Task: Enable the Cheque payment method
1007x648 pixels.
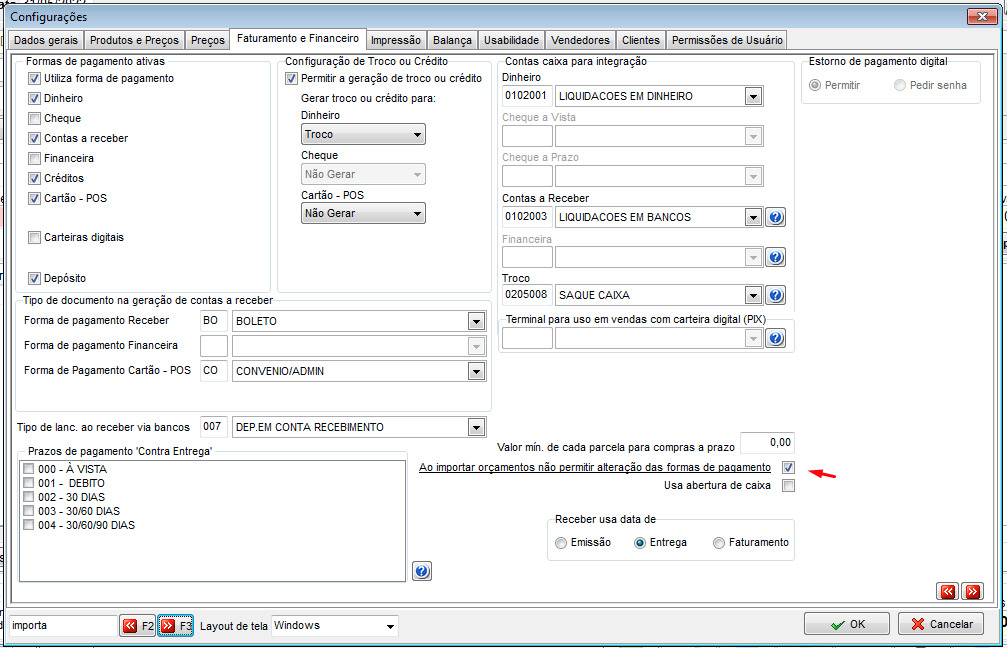Action: pyautogui.click(x=35, y=119)
